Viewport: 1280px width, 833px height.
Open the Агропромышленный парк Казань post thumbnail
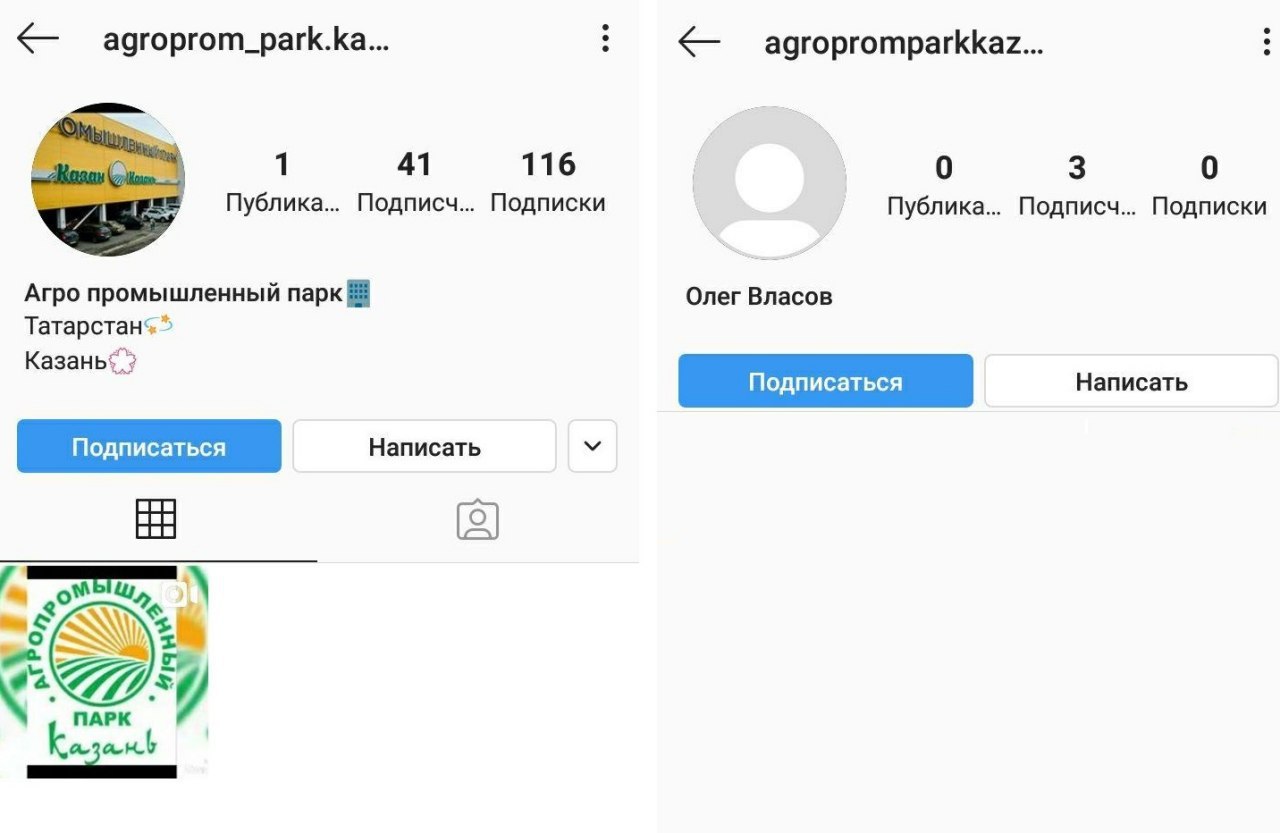[104, 672]
